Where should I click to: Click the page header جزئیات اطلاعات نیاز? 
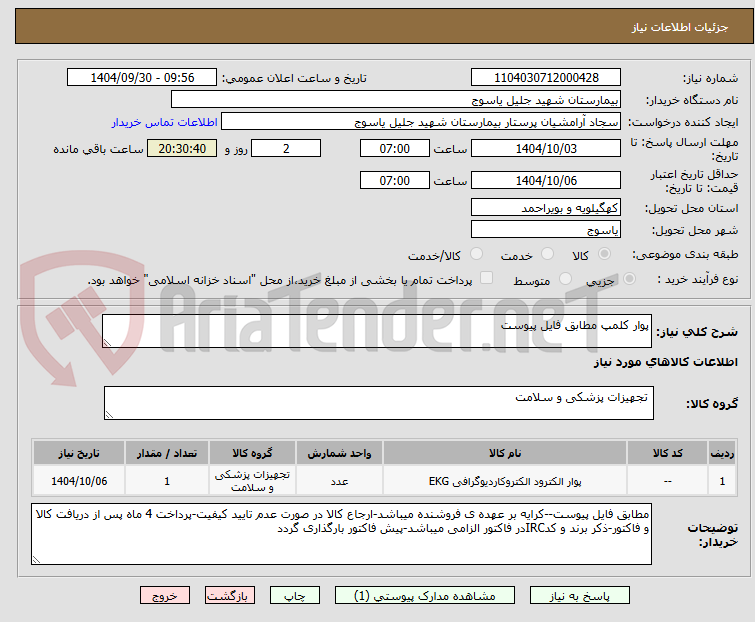[680, 27]
